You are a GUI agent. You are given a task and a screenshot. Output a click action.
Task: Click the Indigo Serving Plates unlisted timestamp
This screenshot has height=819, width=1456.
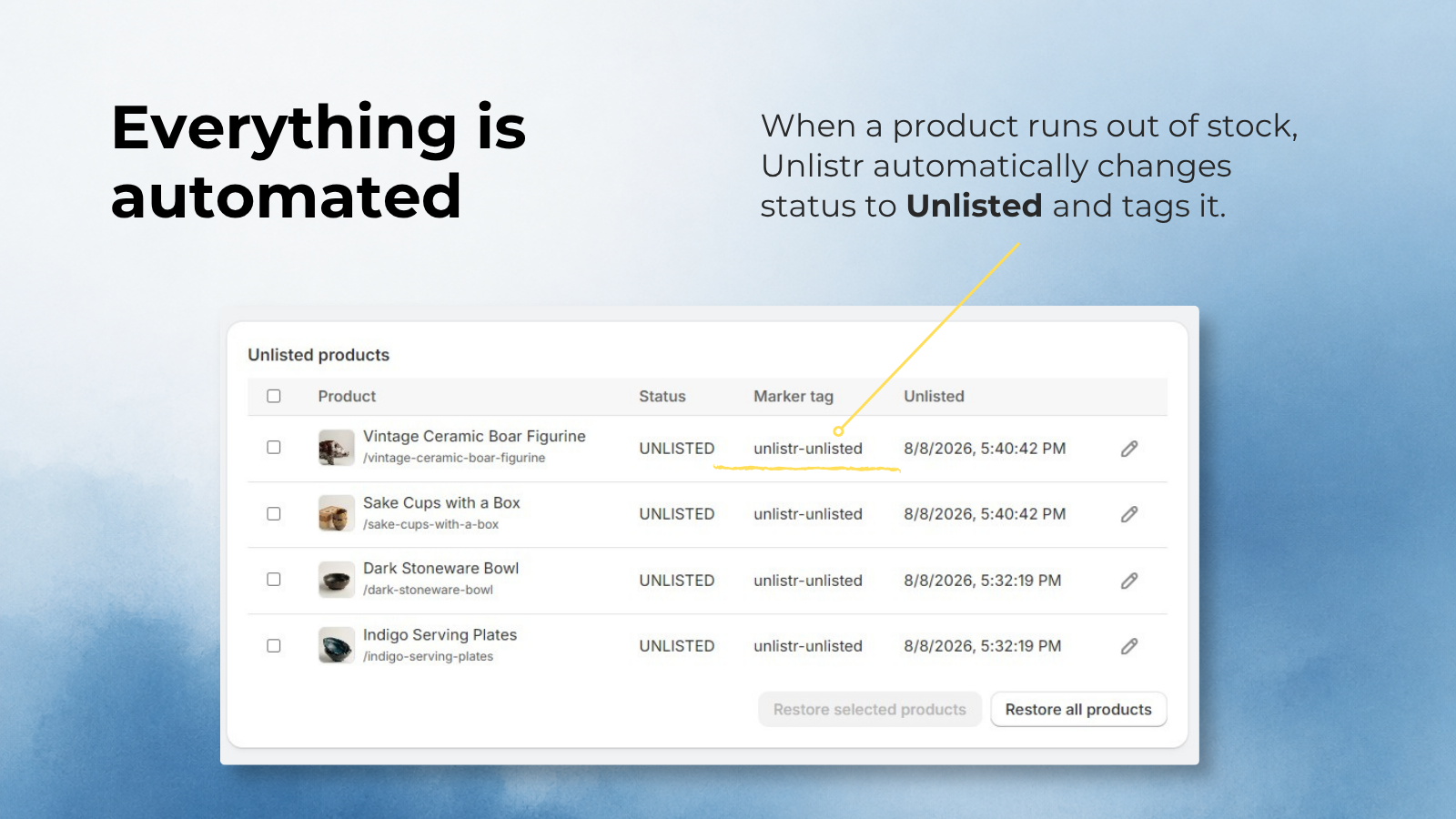pyautogui.click(x=983, y=646)
